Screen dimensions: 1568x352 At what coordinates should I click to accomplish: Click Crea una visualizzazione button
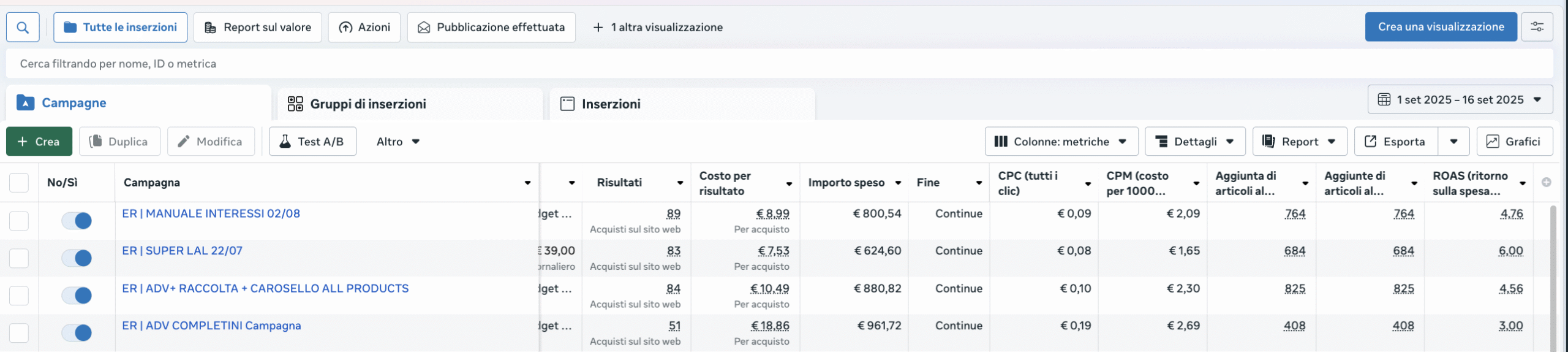tap(1441, 27)
